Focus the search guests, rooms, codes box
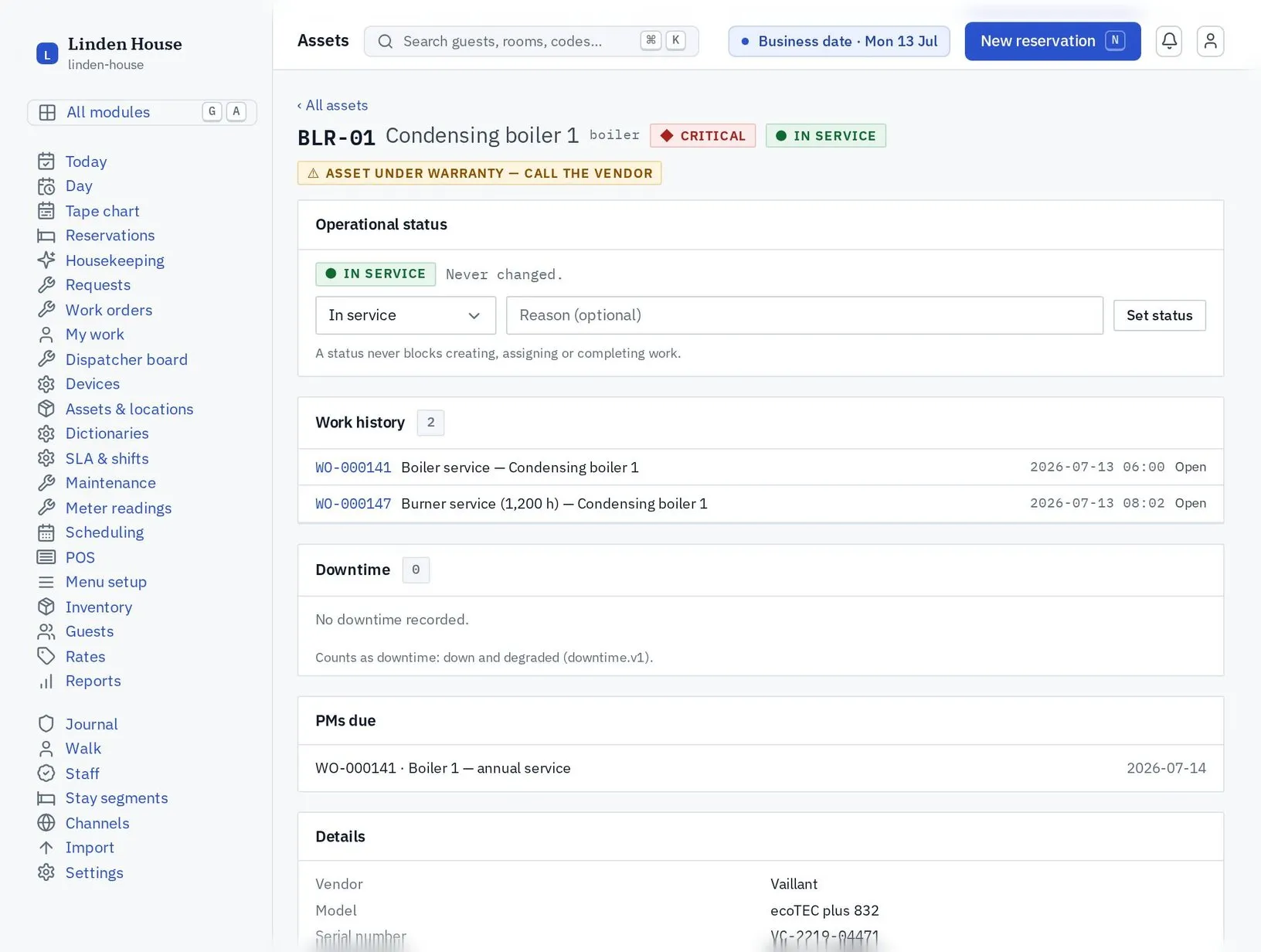1261x952 pixels. (x=532, y=41)
